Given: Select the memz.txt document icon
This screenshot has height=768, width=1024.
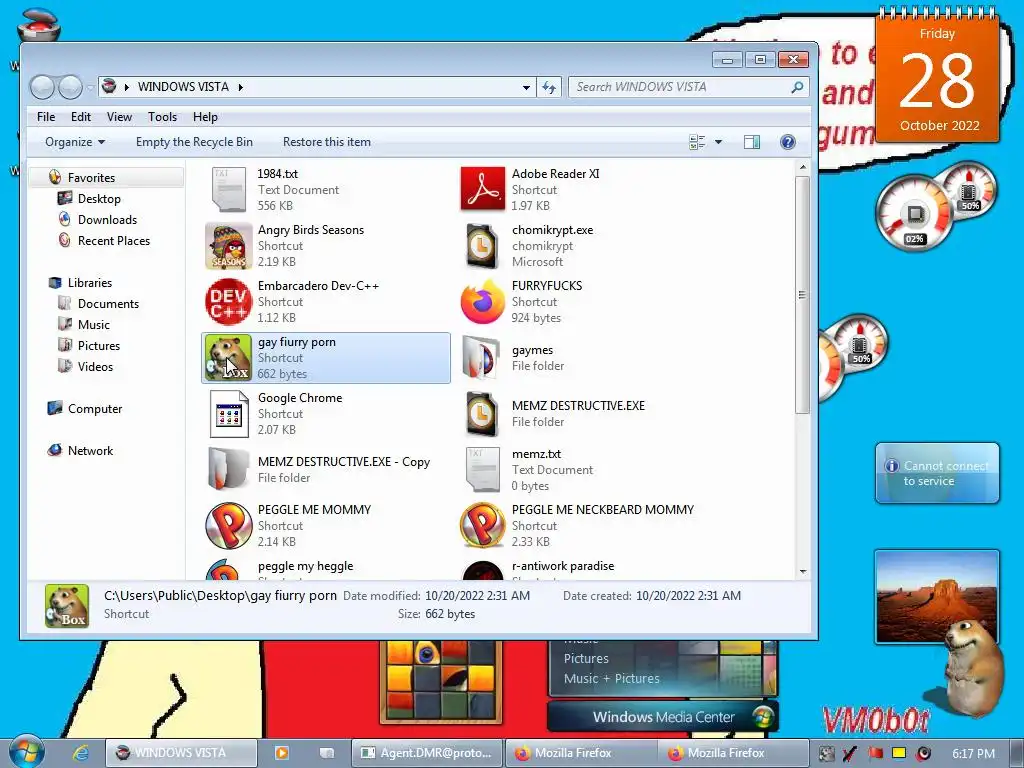Looking at the screenshot, I should coord(483,470).
